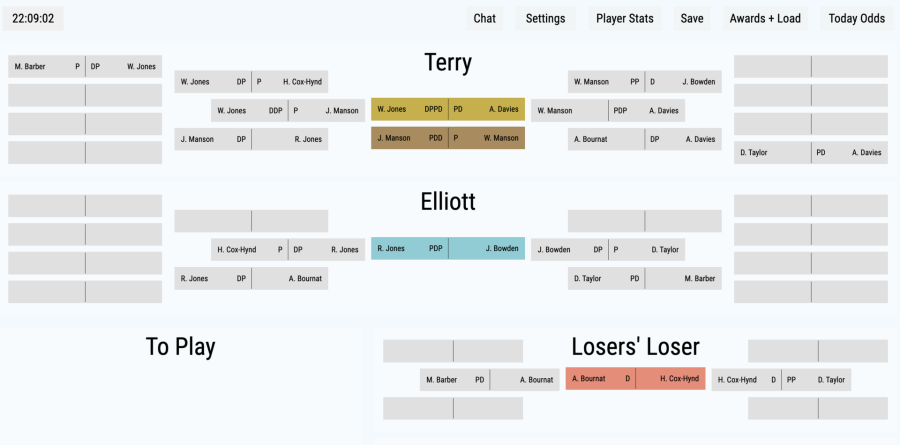Click match W. Manson vs J. Bowden
This screenshot has width=900, height=445.
tap(645, 82)
